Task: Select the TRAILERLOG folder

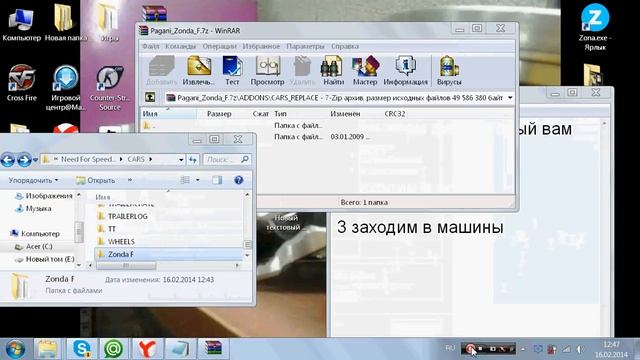Action: [x=122, y=216]
